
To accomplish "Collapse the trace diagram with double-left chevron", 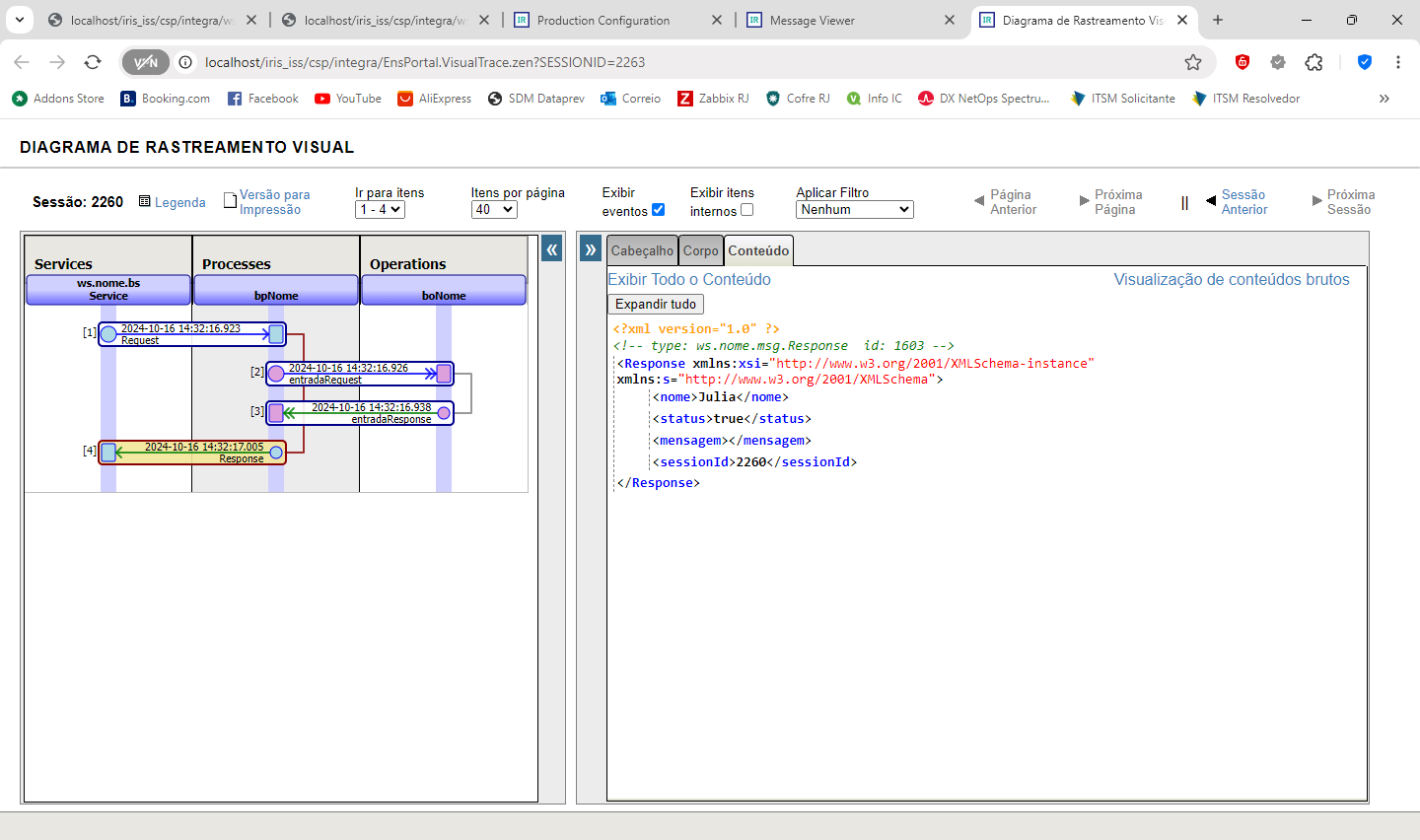I will coord(552,249).
